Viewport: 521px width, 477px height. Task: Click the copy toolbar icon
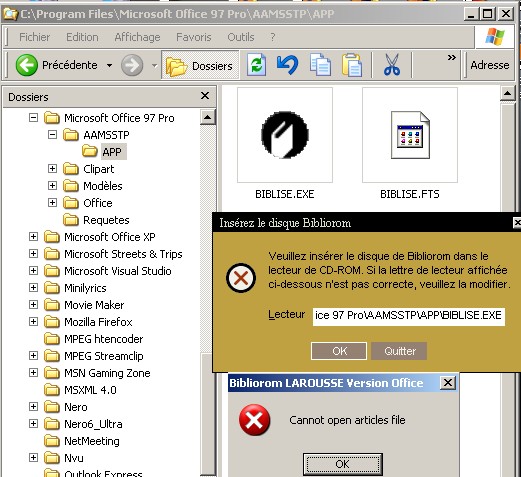coord(320,65)
